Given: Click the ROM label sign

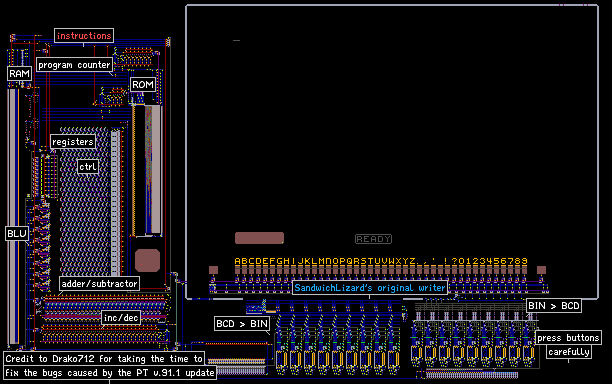Looking at the screenshot, I should pyautogui.click(x=142, y=84).
